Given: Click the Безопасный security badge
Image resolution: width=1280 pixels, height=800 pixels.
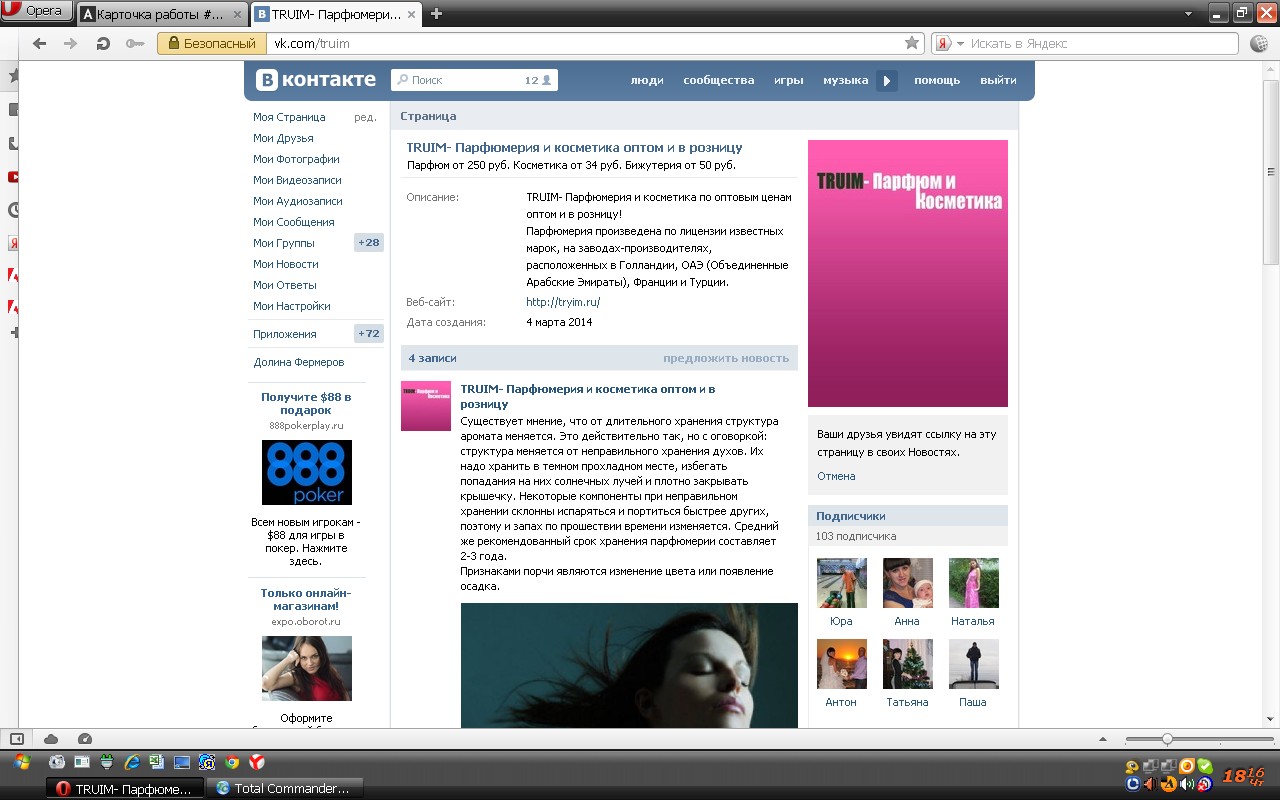Looking at the screenshot, I should click(211, 43).
